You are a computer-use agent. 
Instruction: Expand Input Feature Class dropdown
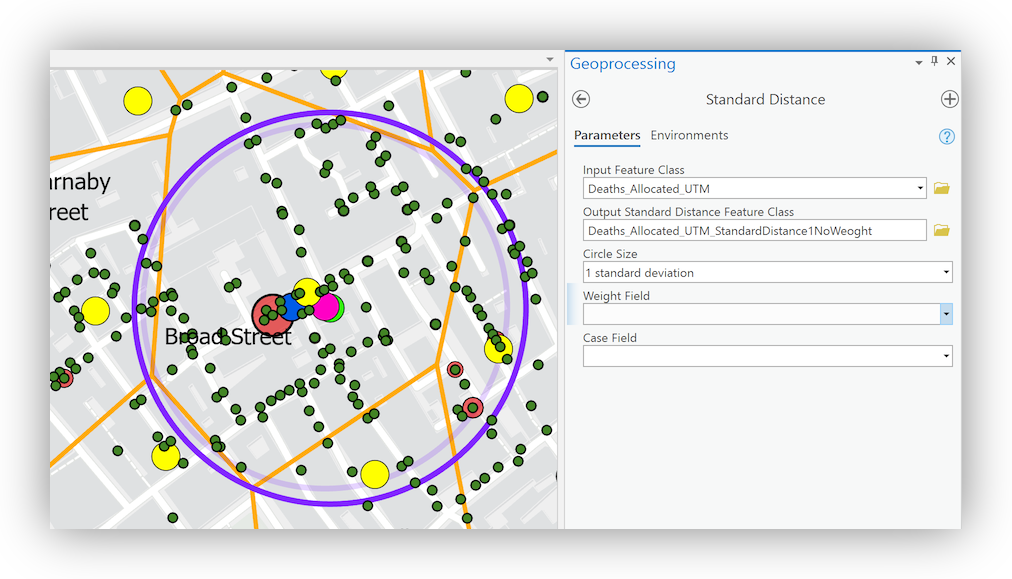click(920, 188)
